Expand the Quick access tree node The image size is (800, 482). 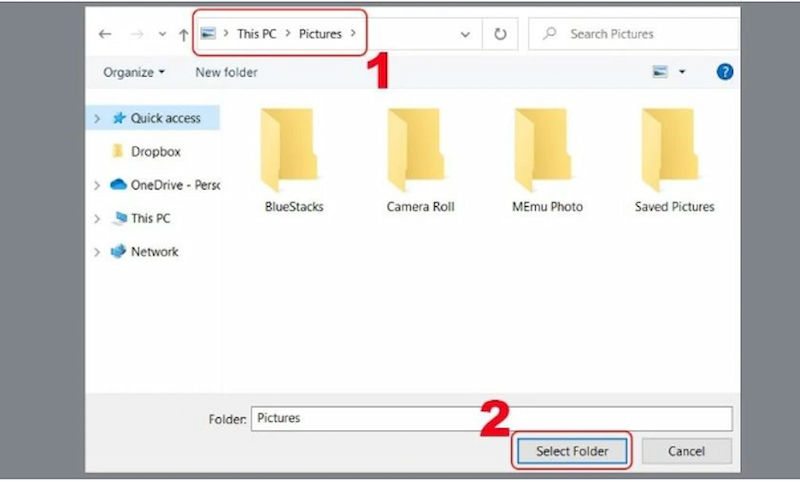coord(97,118)
